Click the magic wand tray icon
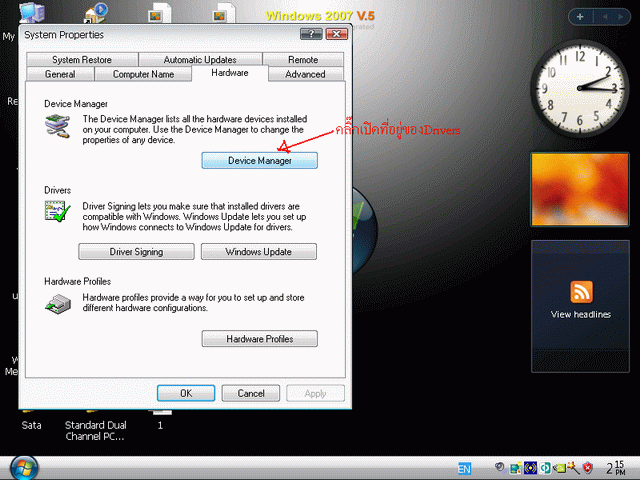The height and width of the screenshot is (480, 640). click(x=573, y=468)
